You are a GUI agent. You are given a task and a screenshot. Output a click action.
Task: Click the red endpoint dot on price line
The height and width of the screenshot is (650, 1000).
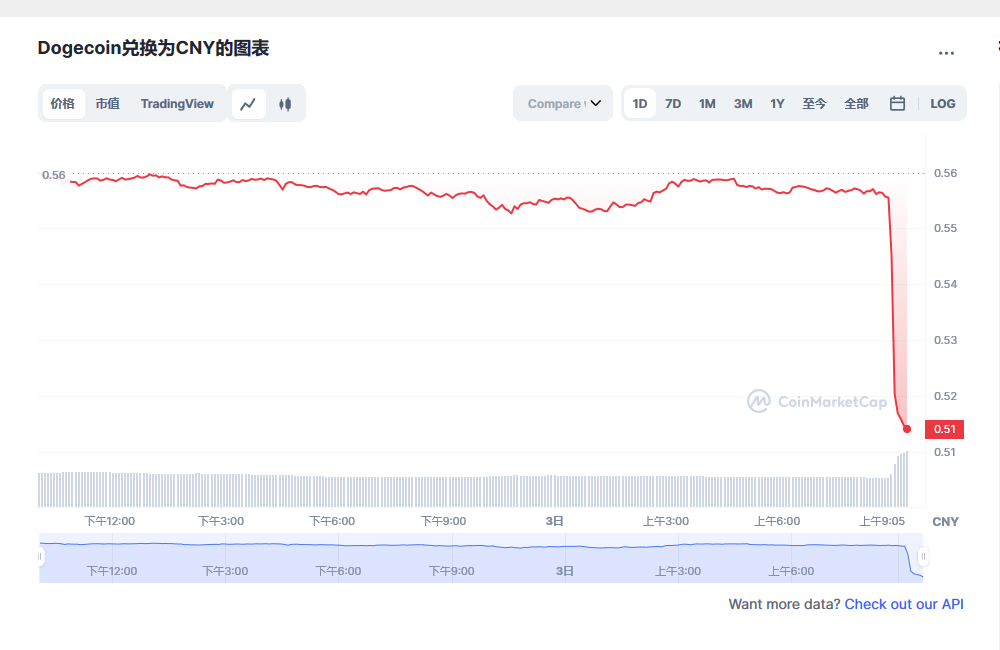coord(907,429)
